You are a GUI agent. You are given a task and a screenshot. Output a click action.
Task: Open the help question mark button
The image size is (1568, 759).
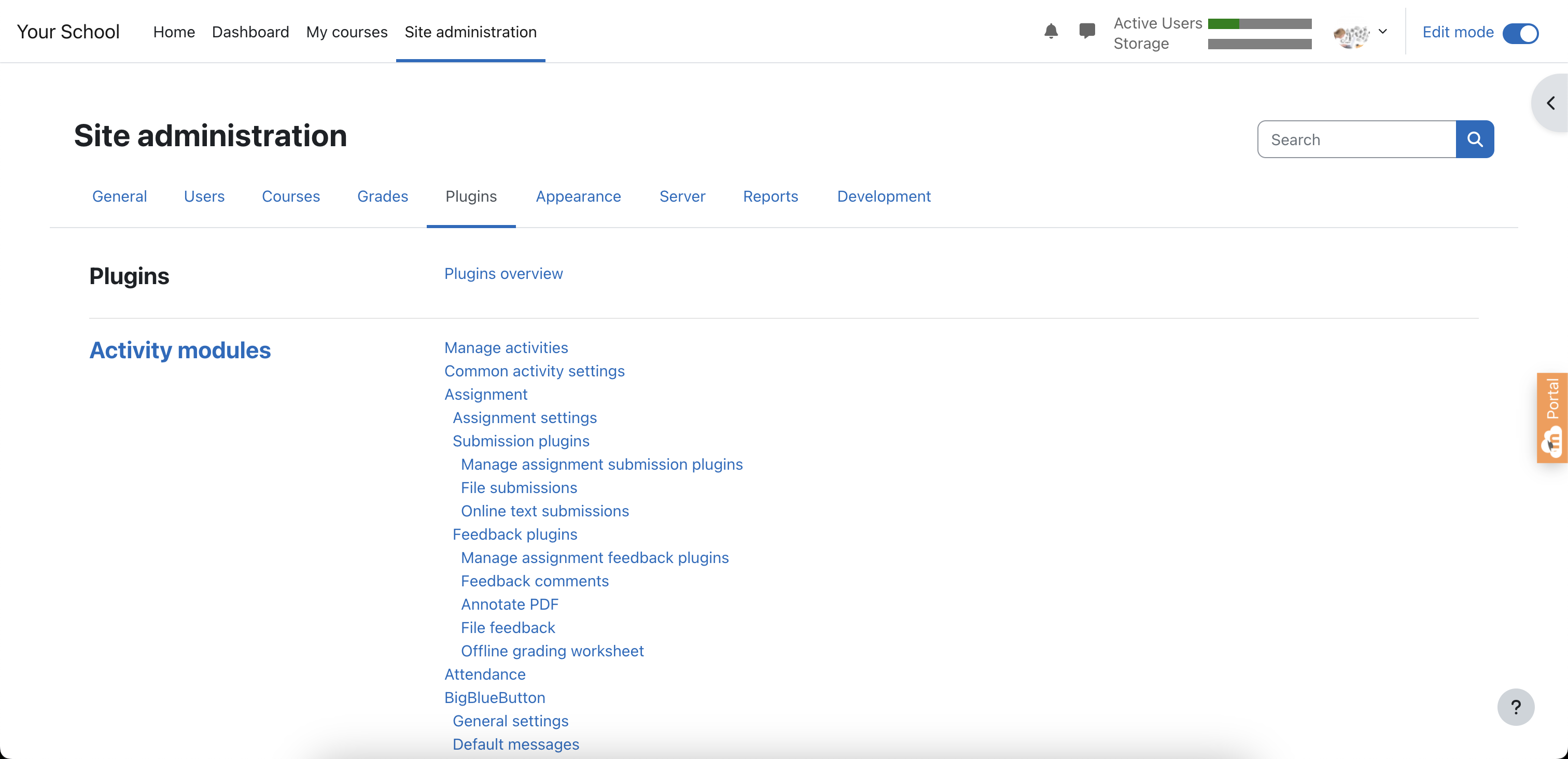[1516, 707]
